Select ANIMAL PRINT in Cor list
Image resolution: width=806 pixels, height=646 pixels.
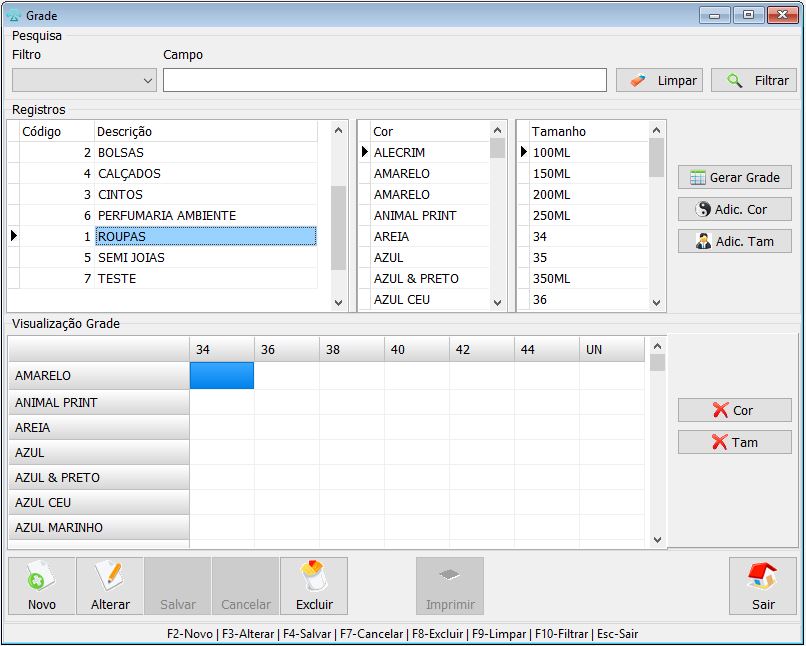coord(415,216)
